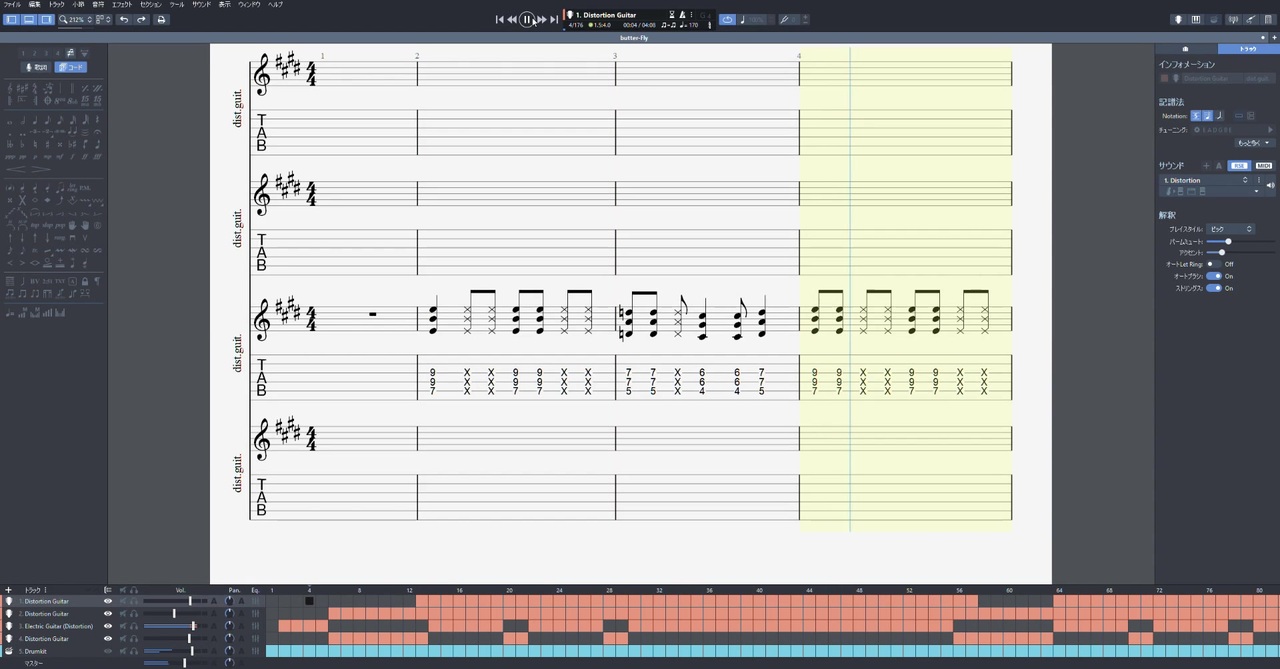Solo track 4 Distortion Guitar
1280x669 pixels.
tap(134, 639)
